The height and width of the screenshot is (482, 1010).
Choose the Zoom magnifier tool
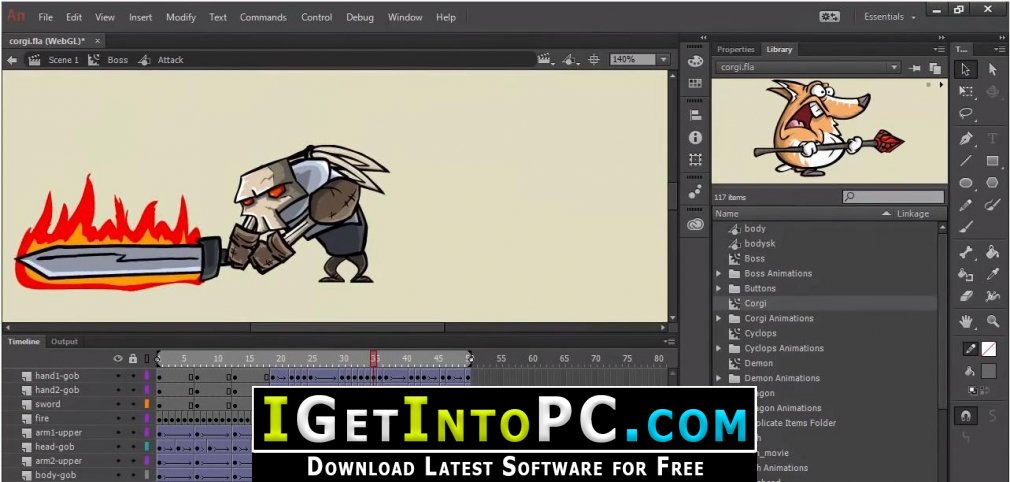pyautogui.click(x=992, y=321)
